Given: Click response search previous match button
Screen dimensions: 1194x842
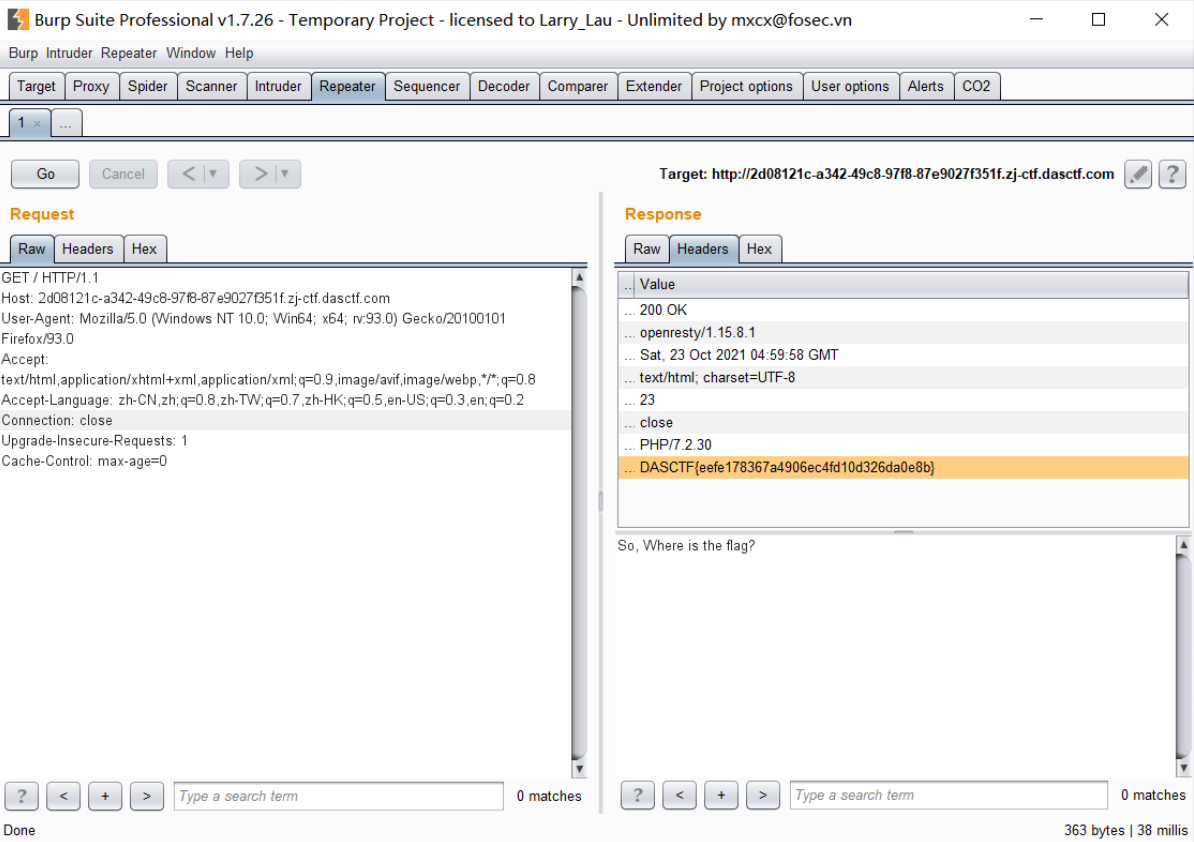Looking at the screenshot, I should click(x=679, y=796).
